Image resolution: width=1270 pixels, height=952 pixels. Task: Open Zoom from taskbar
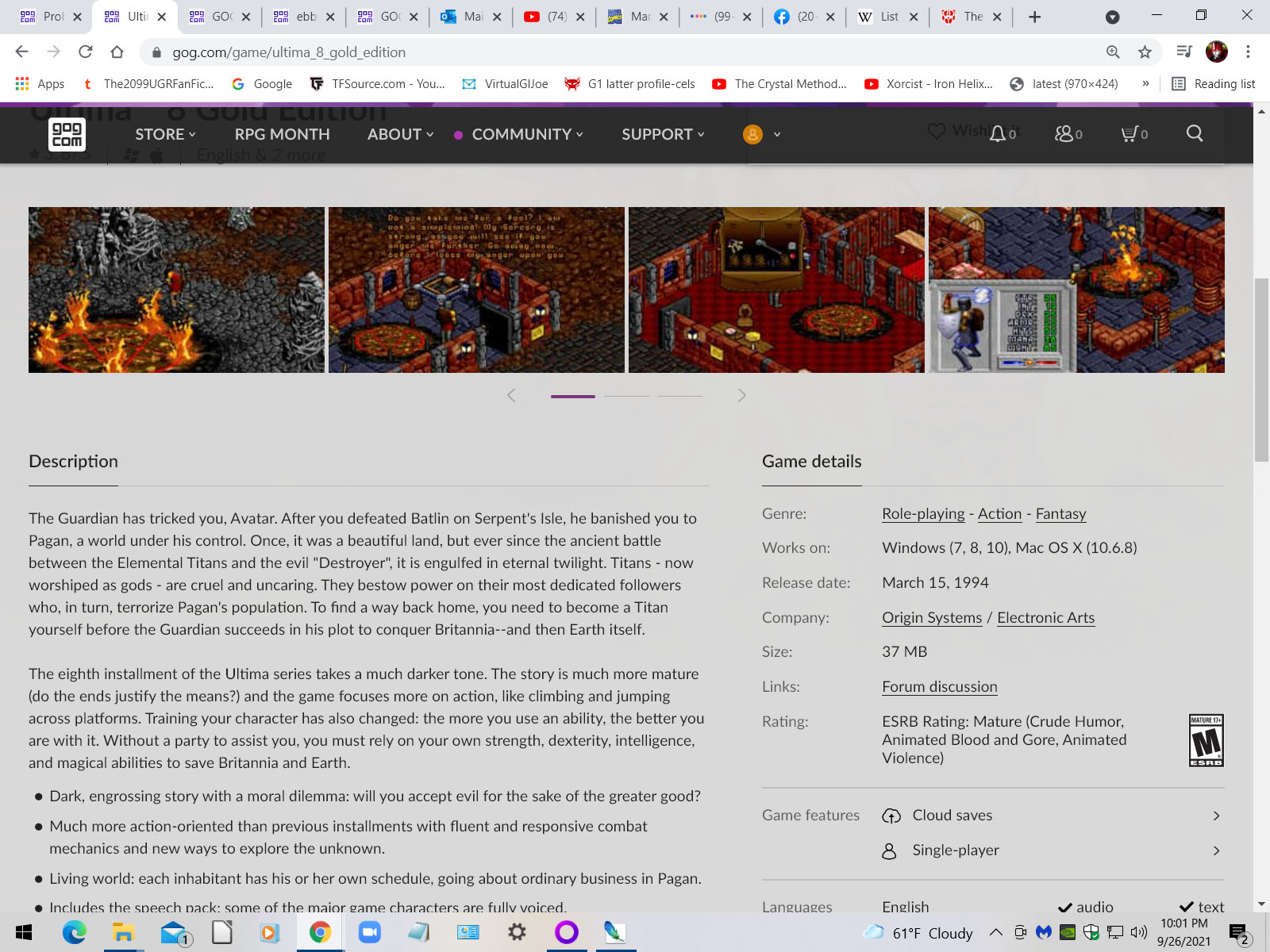[x=369, y=932]
